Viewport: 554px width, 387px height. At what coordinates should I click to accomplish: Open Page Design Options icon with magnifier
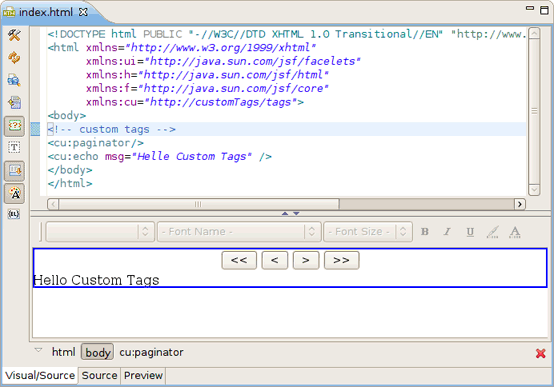(14, 80)
